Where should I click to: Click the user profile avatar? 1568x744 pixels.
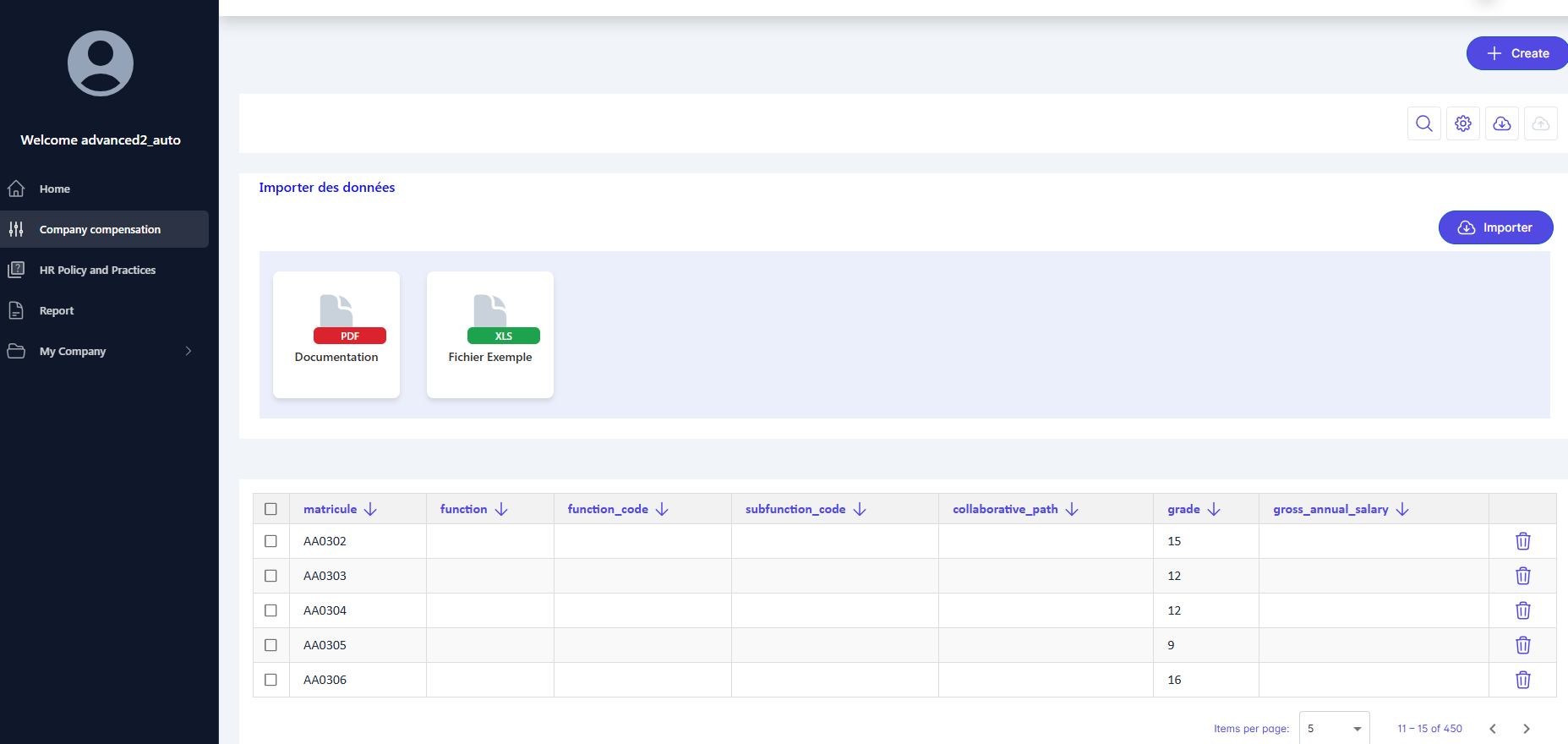tap(101, 63)
